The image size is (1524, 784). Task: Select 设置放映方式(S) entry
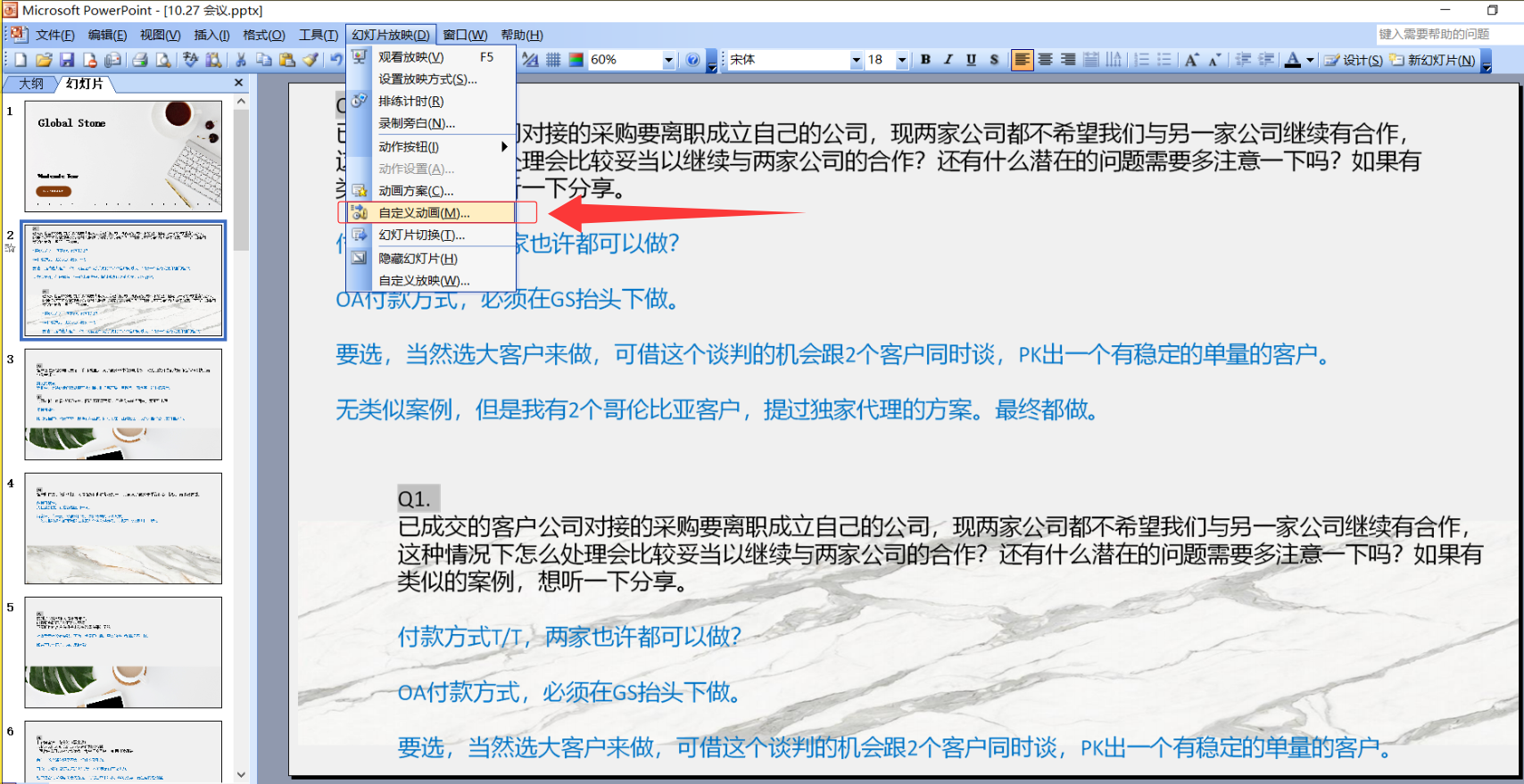(x=431, y=78)
